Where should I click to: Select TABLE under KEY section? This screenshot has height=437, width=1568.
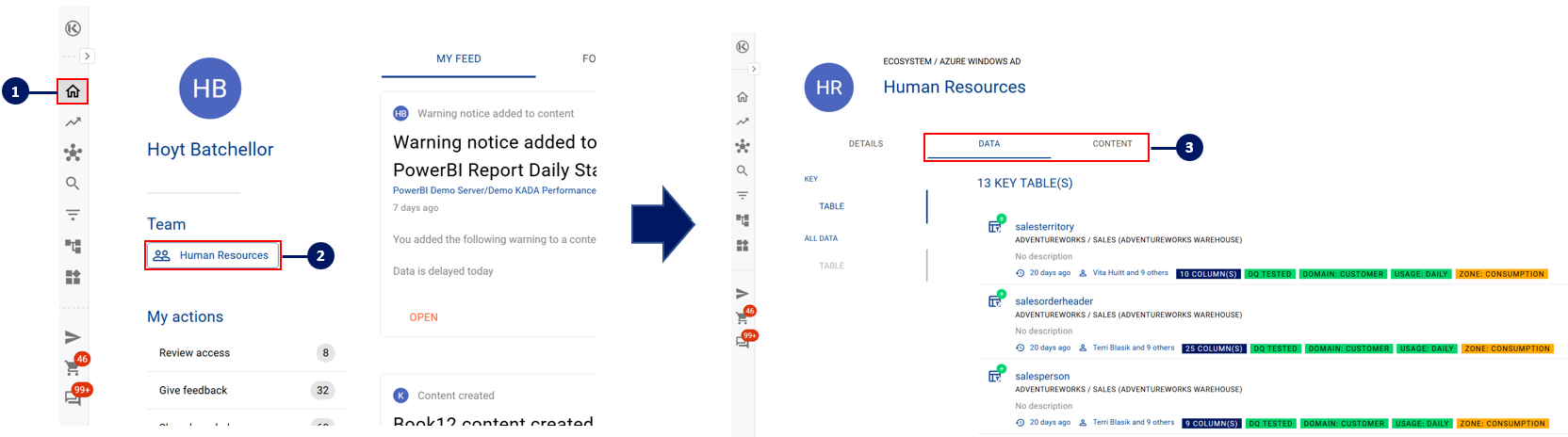coord(831,206)
